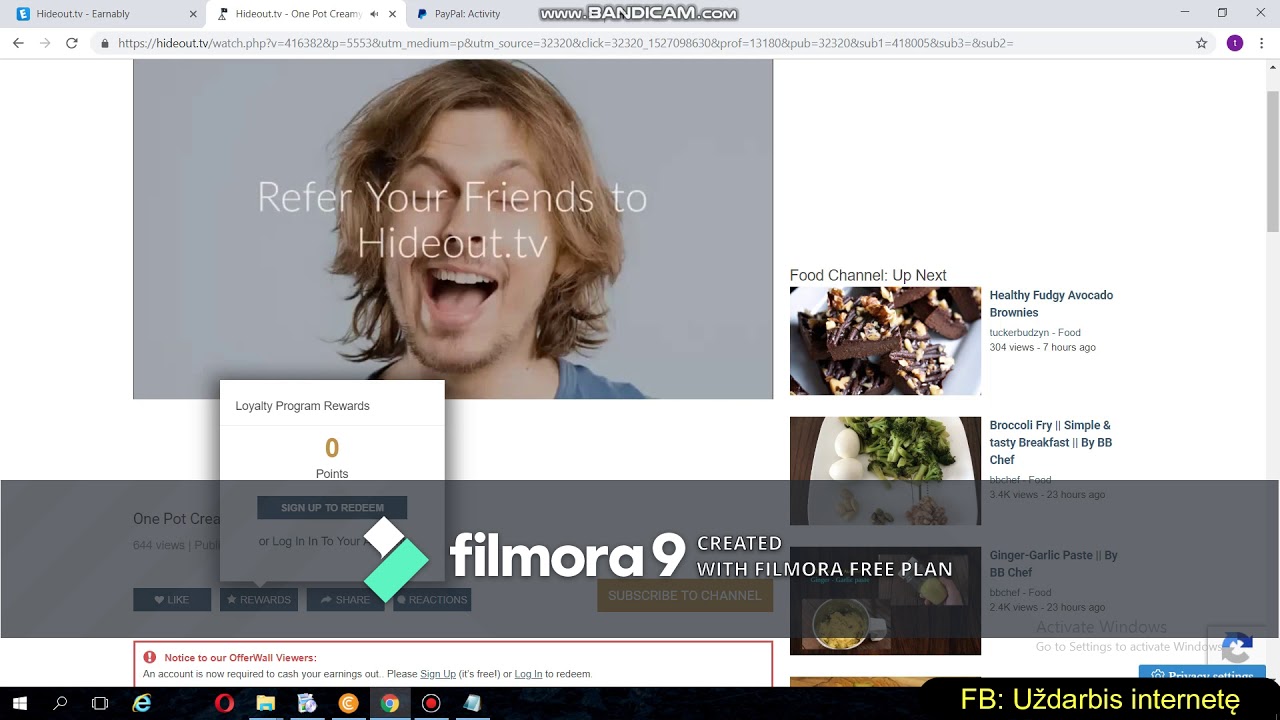Click the 'Food Channel: Up Next' heading

click(x=868, y=276)
